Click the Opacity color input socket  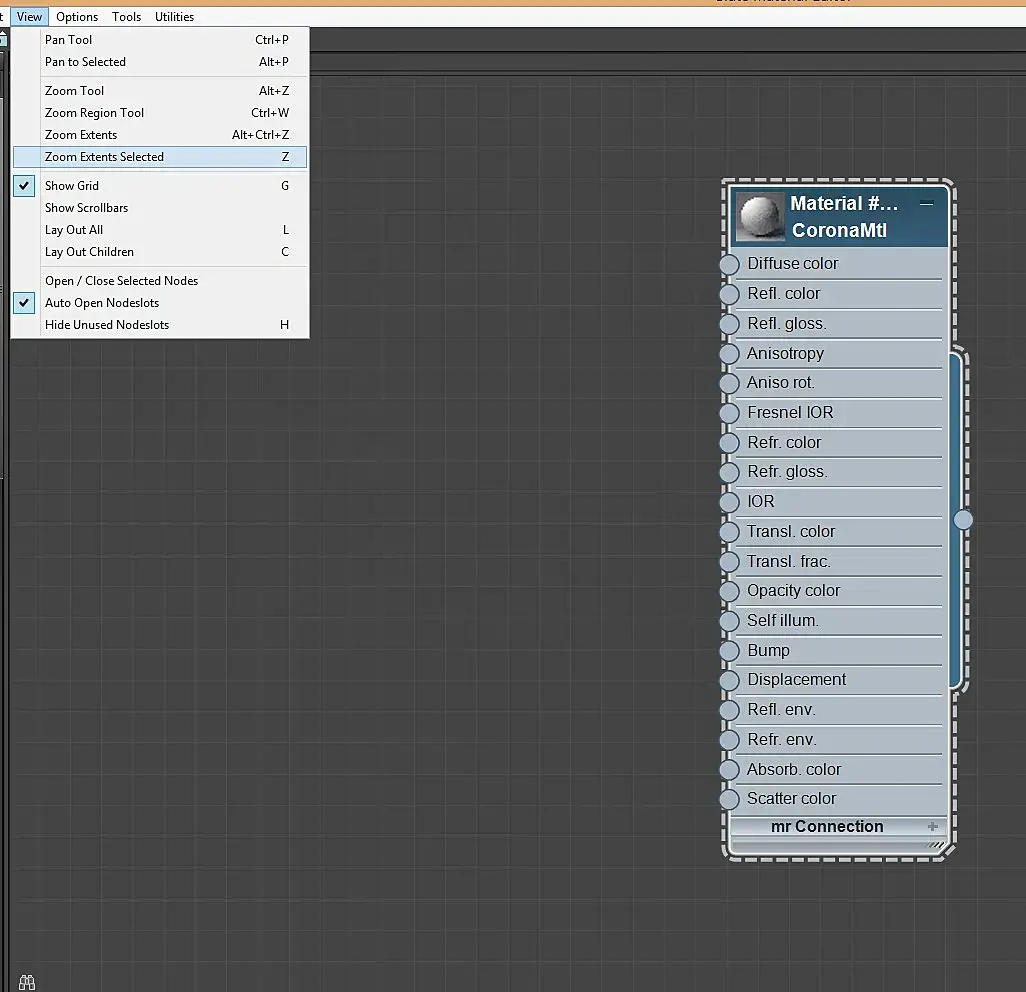point(730,592)
